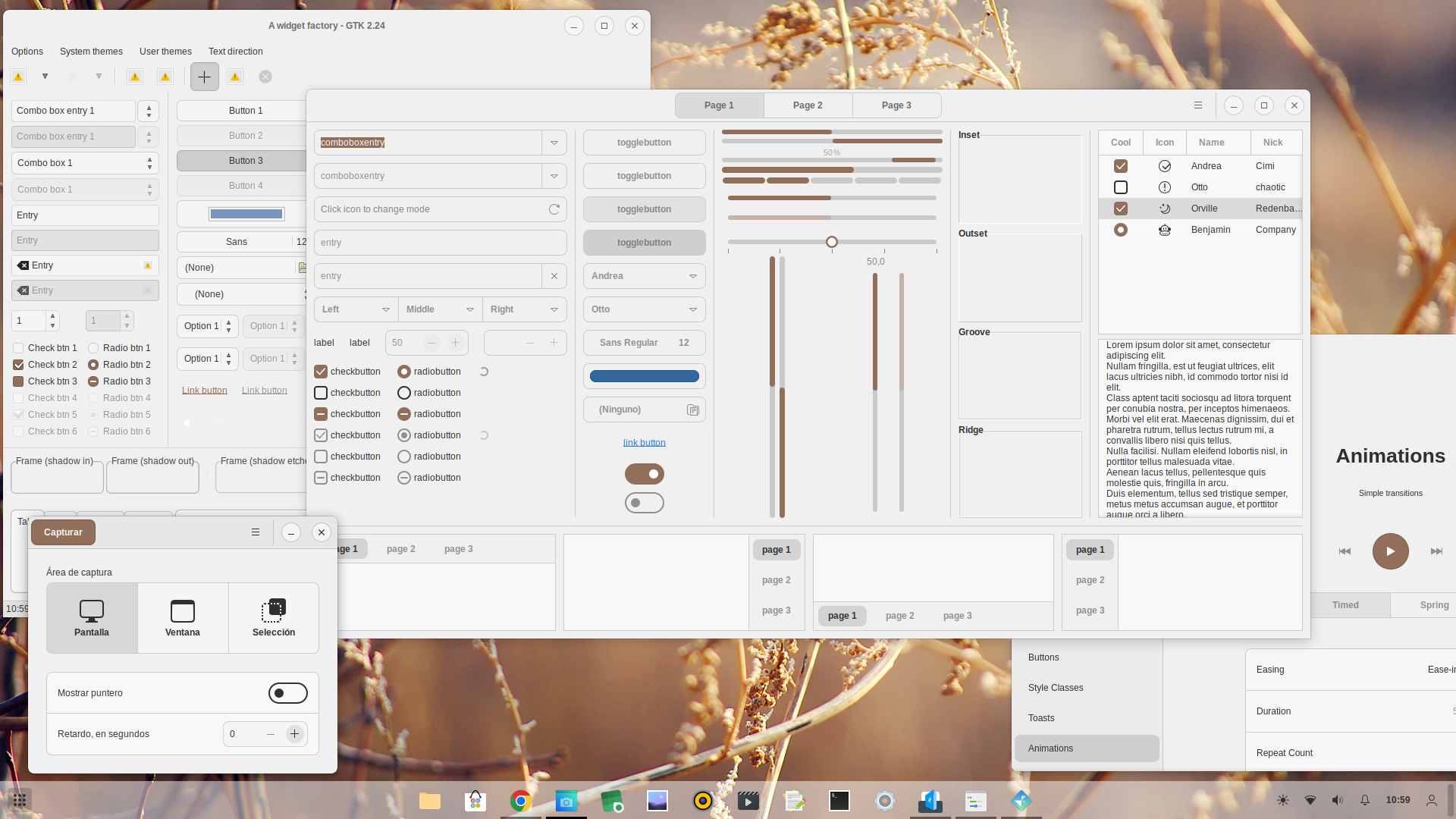Select the Selección capture area
The height and width of the screenshot is (819, 1456).
pos(274,618)
